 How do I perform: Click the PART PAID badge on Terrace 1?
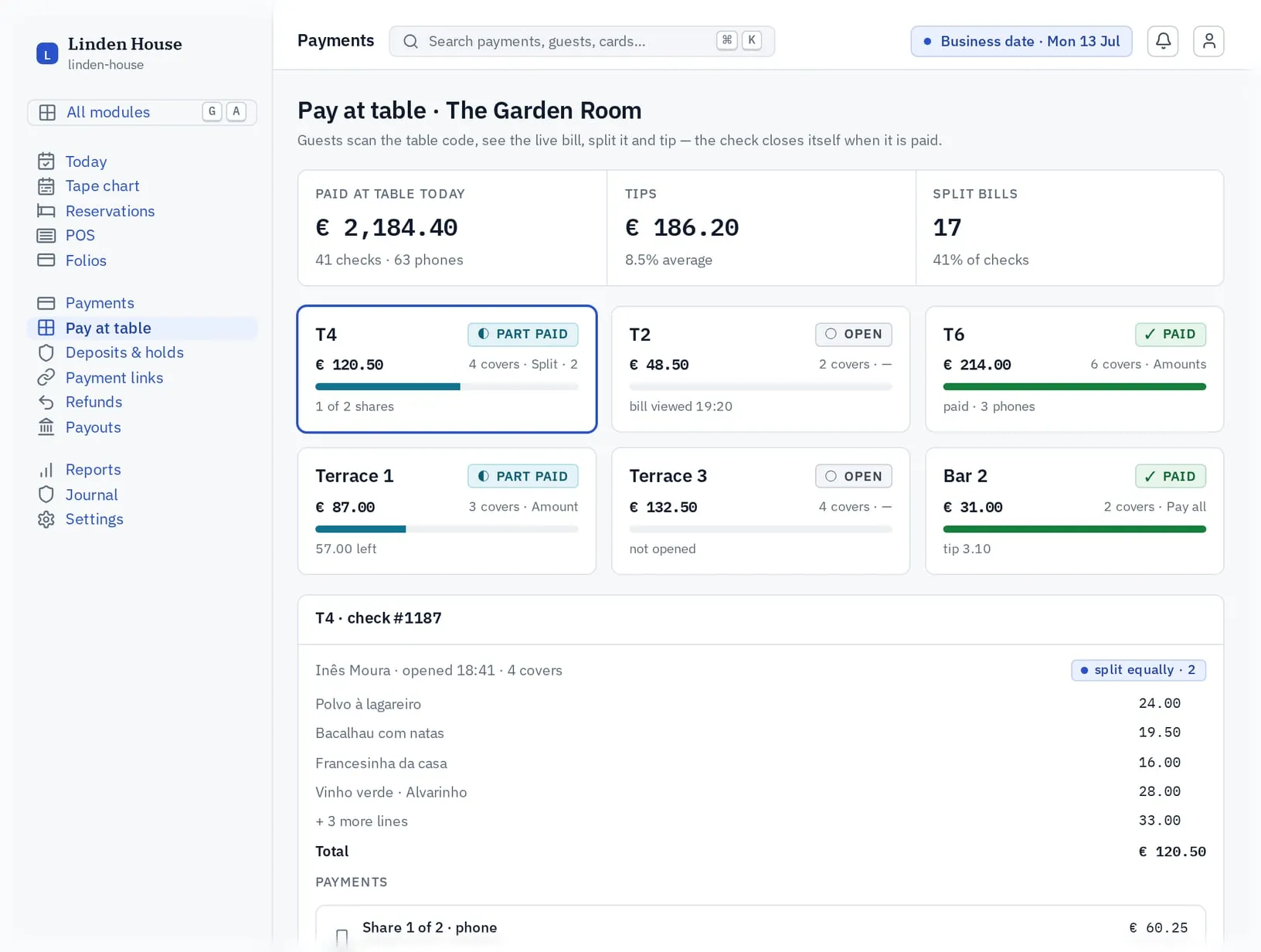click(x=523, y=476)
